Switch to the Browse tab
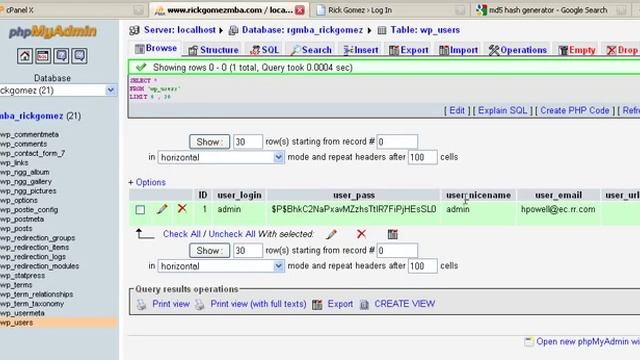Image resolution: width=640 pixels, height=360 pixels. [156, 49]
